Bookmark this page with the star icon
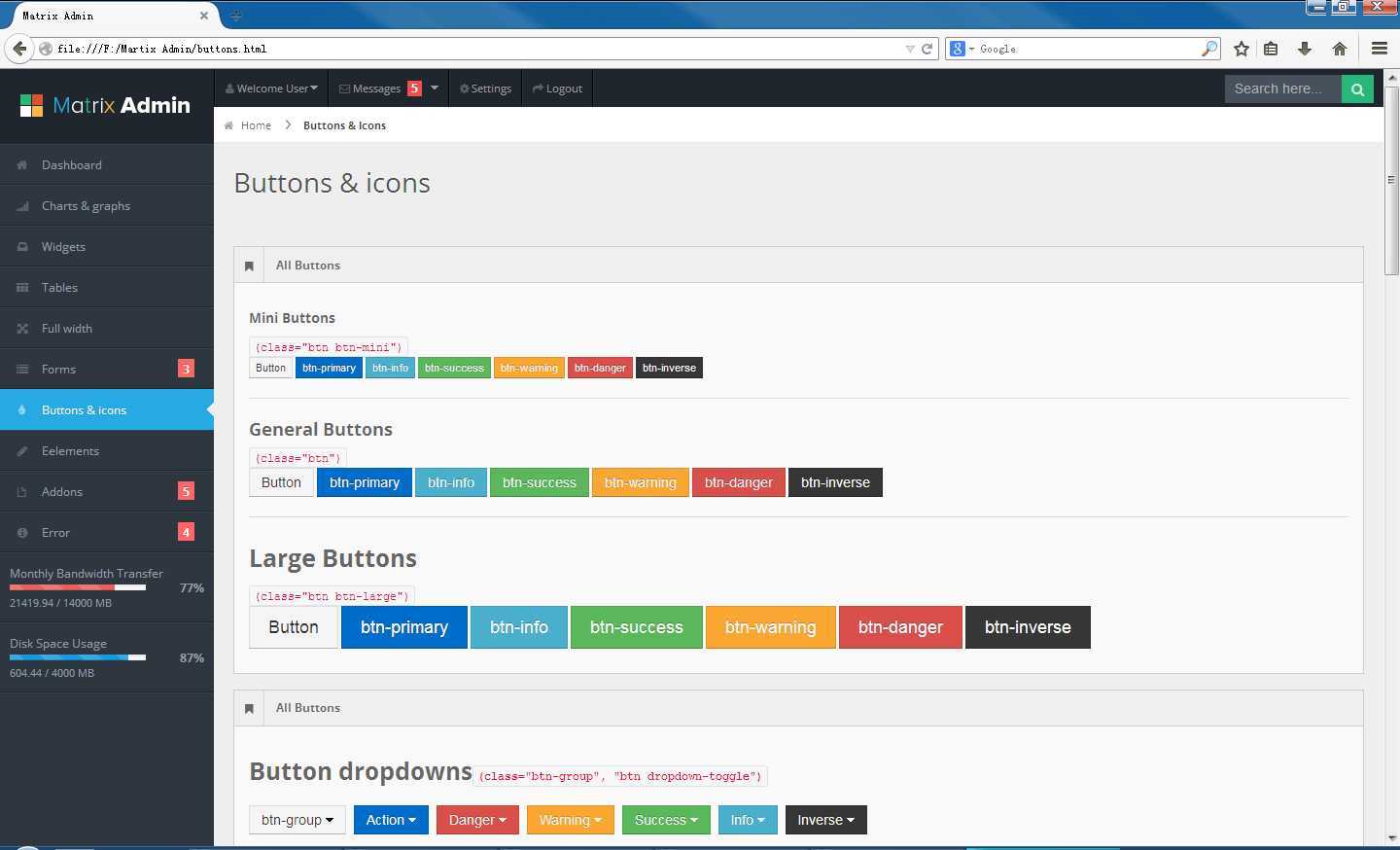This screenshot has height=850, width=1400. (1241, 49)
